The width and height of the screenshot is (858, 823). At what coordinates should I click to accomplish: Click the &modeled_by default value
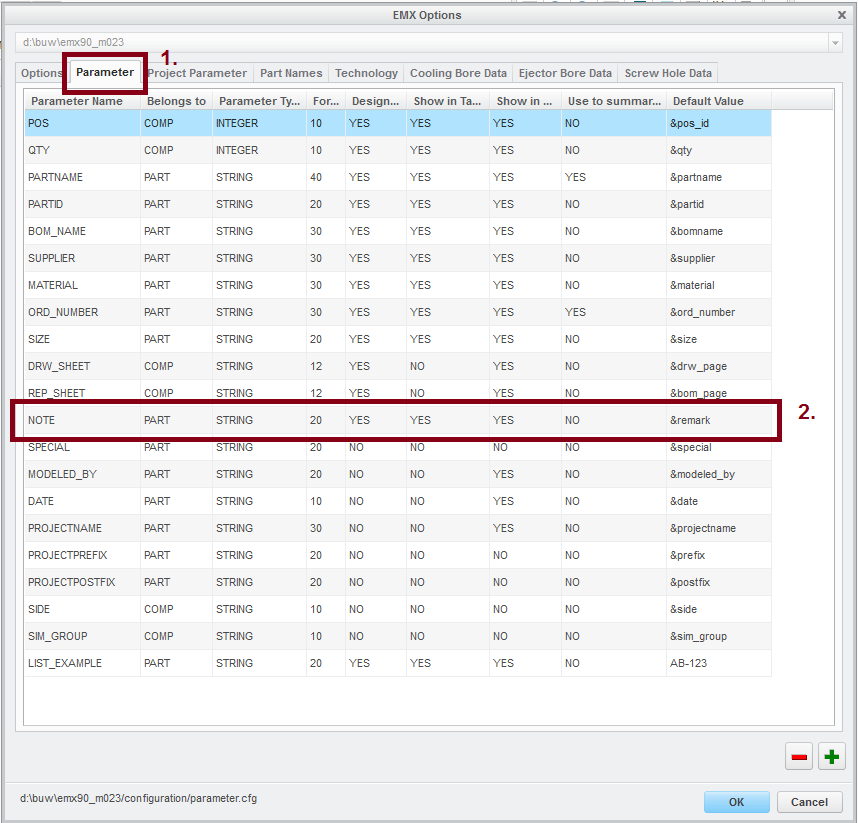click(702, 474)
